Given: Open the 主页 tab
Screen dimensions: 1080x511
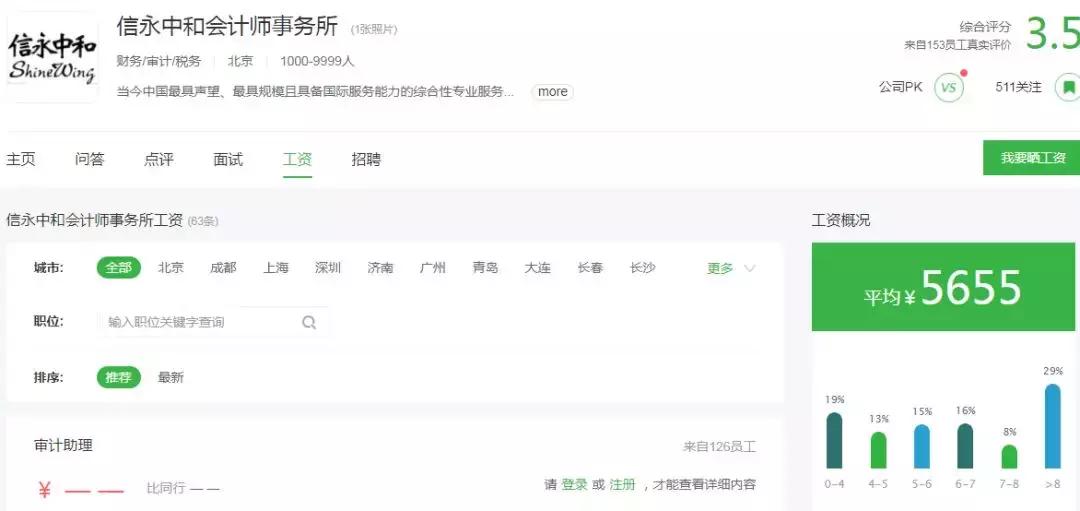Looking at the screenshot, I should (x=21, y=160).
